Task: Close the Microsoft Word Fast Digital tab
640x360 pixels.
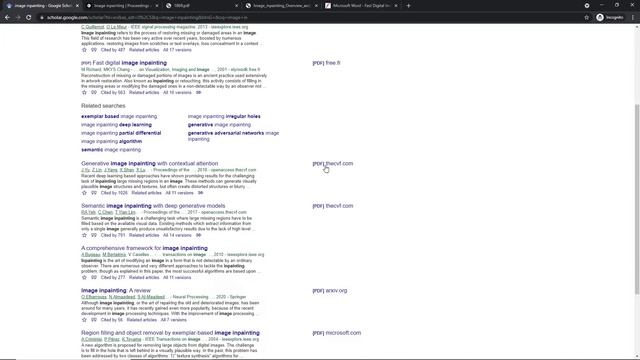Action: point(396,6)
